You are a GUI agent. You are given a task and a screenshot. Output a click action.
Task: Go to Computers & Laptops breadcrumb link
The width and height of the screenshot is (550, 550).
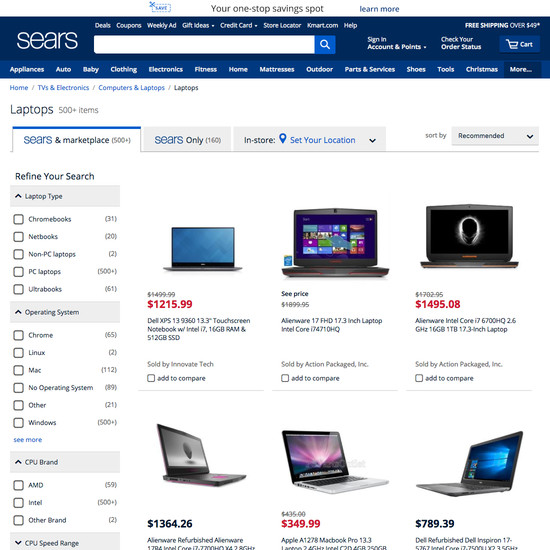point(131,88)
